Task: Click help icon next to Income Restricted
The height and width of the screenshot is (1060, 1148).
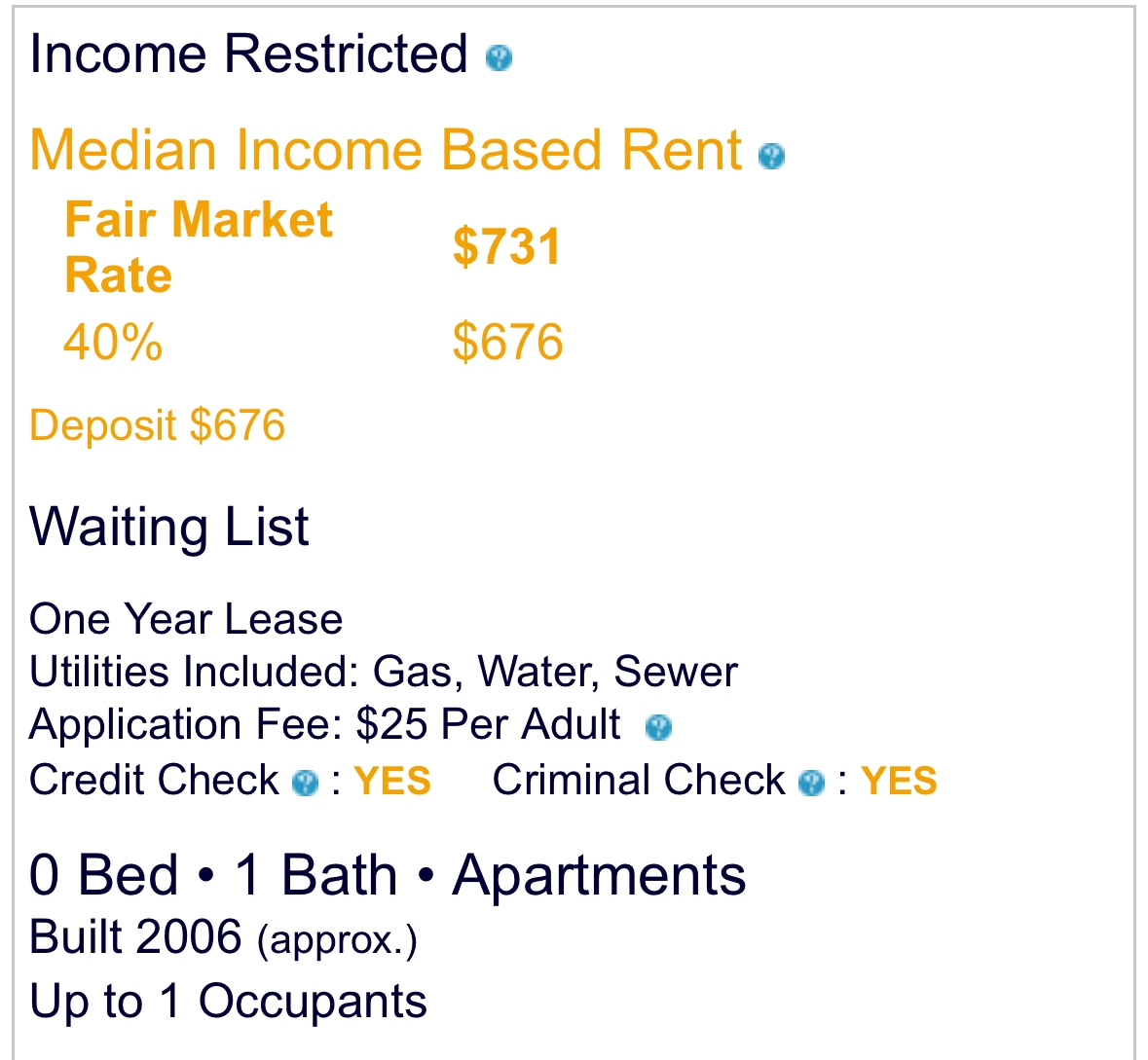Action: coord(499,57)
